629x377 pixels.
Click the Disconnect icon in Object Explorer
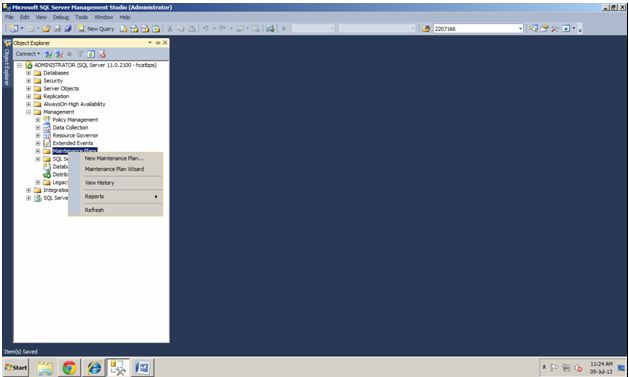[59, 54]
